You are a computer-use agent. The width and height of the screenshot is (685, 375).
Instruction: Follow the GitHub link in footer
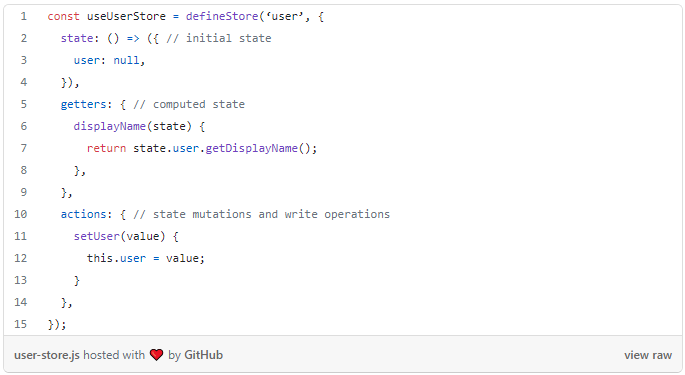[204, 355]
